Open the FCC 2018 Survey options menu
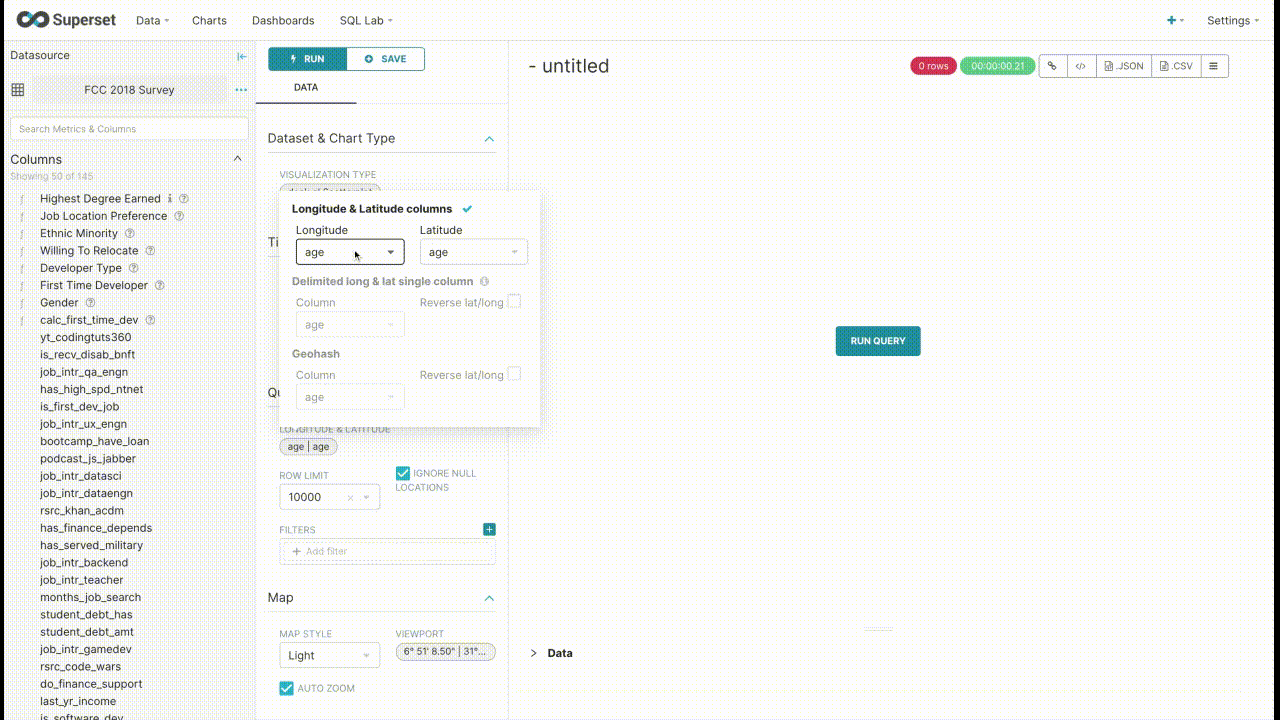Viewport: 1280px width, 720px height. click(x=241, y=90)
